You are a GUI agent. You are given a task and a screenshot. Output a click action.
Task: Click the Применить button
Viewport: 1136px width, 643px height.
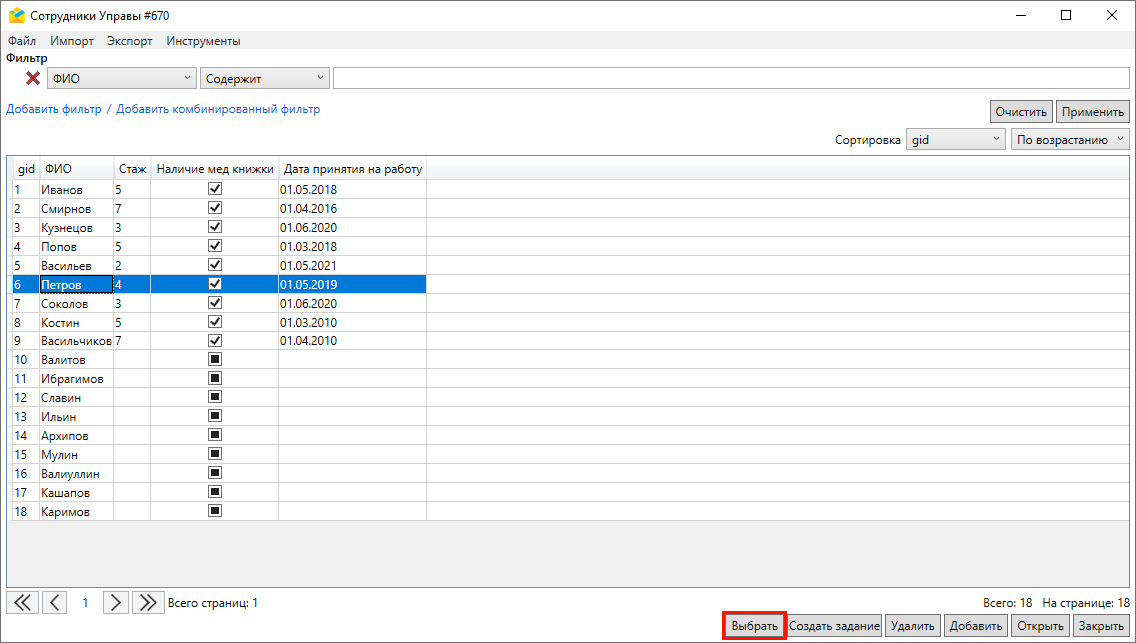[x=1094, y=111]
